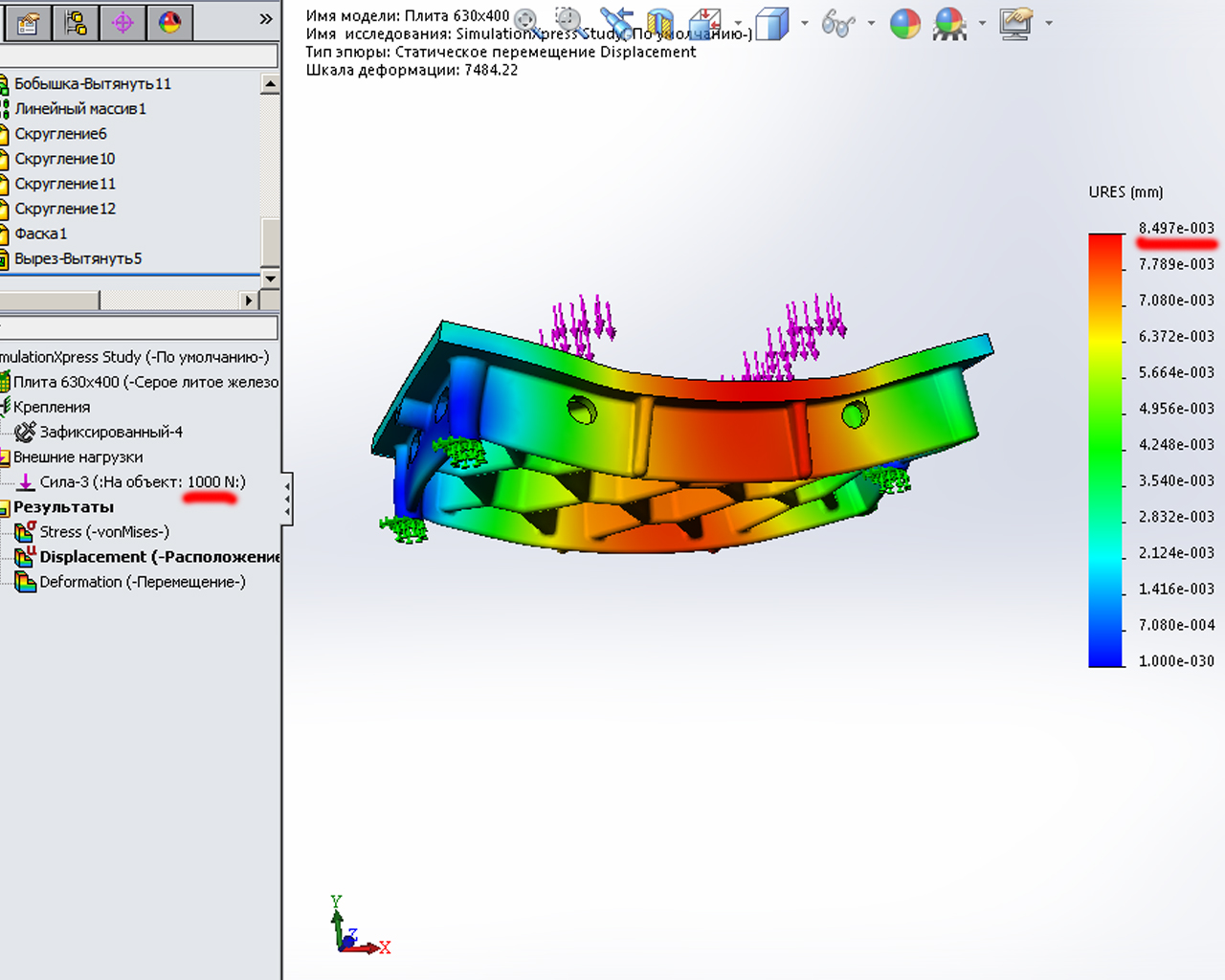This screenshot has height=980, width=1225.
Task: Click the deformation plot icon beside Deformation
Action: 26,581
